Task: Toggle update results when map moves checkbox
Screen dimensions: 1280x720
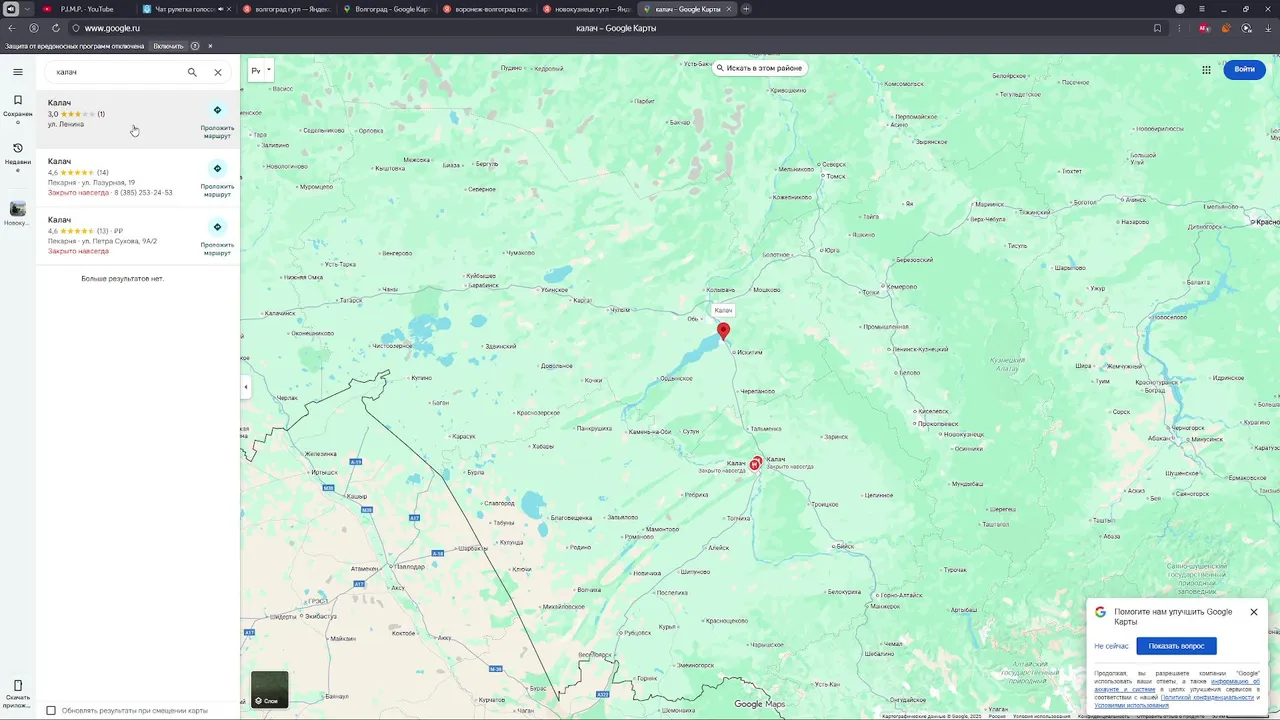Action: 51,711
